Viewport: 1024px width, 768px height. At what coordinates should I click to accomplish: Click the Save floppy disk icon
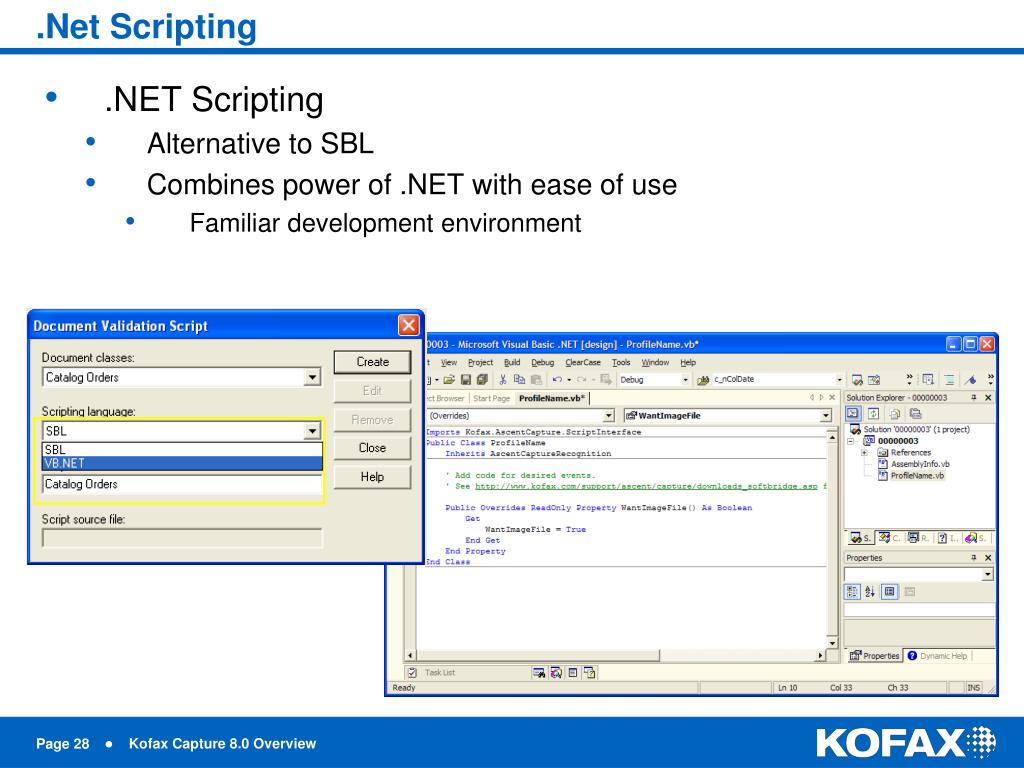pyautogui.click(x=466, y=379)
